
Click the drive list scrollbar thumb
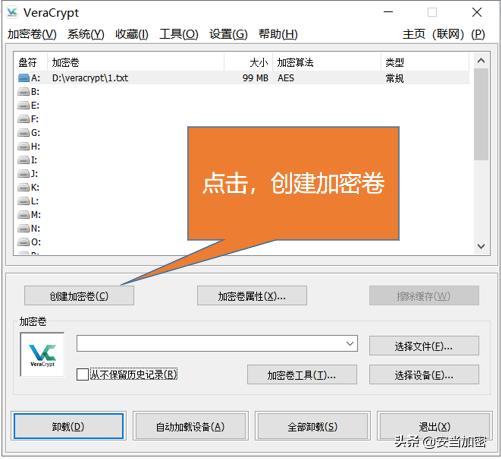click(481, 114)
